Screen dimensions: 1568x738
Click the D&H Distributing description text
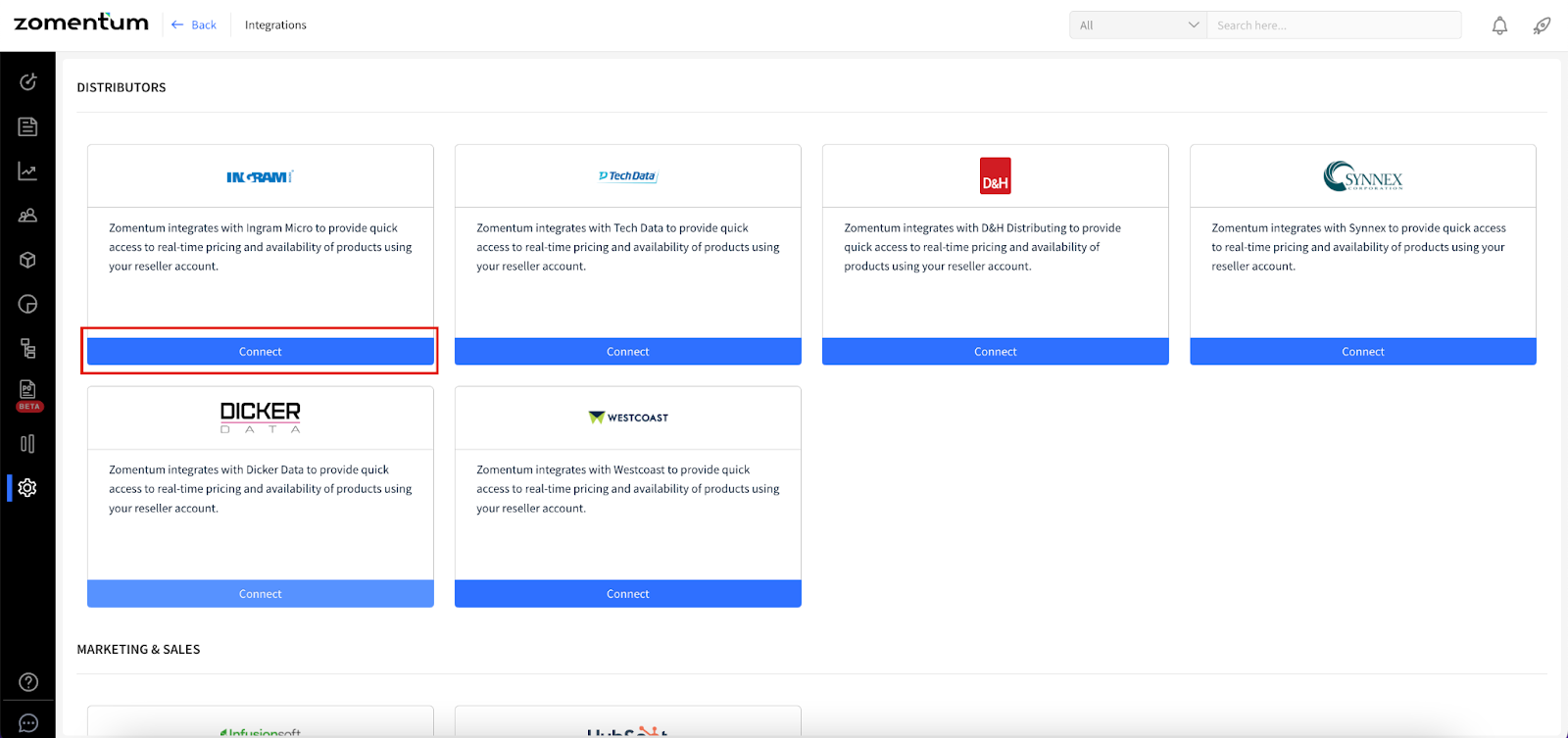click(983, 247)
